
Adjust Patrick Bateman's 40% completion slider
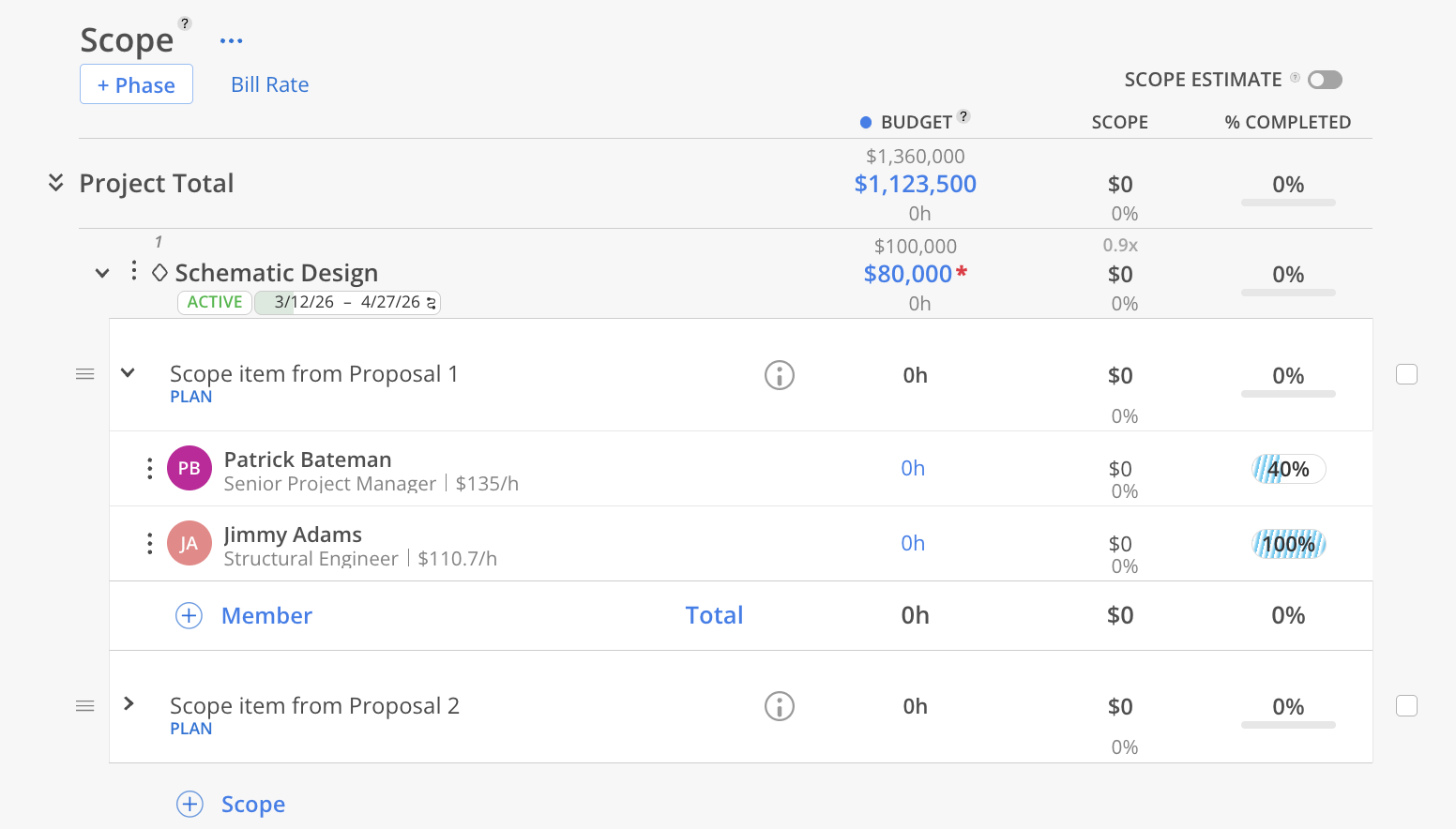pos(1288,469)
